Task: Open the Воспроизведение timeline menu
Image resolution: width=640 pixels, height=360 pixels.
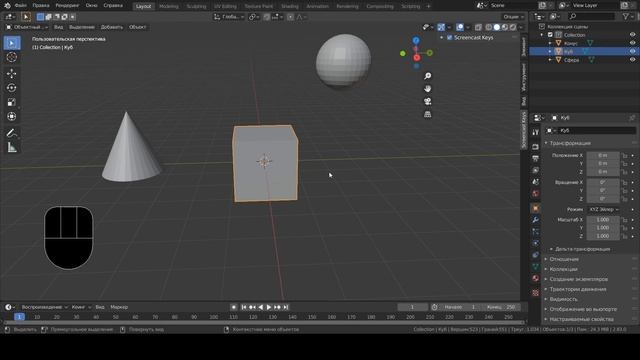Action: click(44, 307)
